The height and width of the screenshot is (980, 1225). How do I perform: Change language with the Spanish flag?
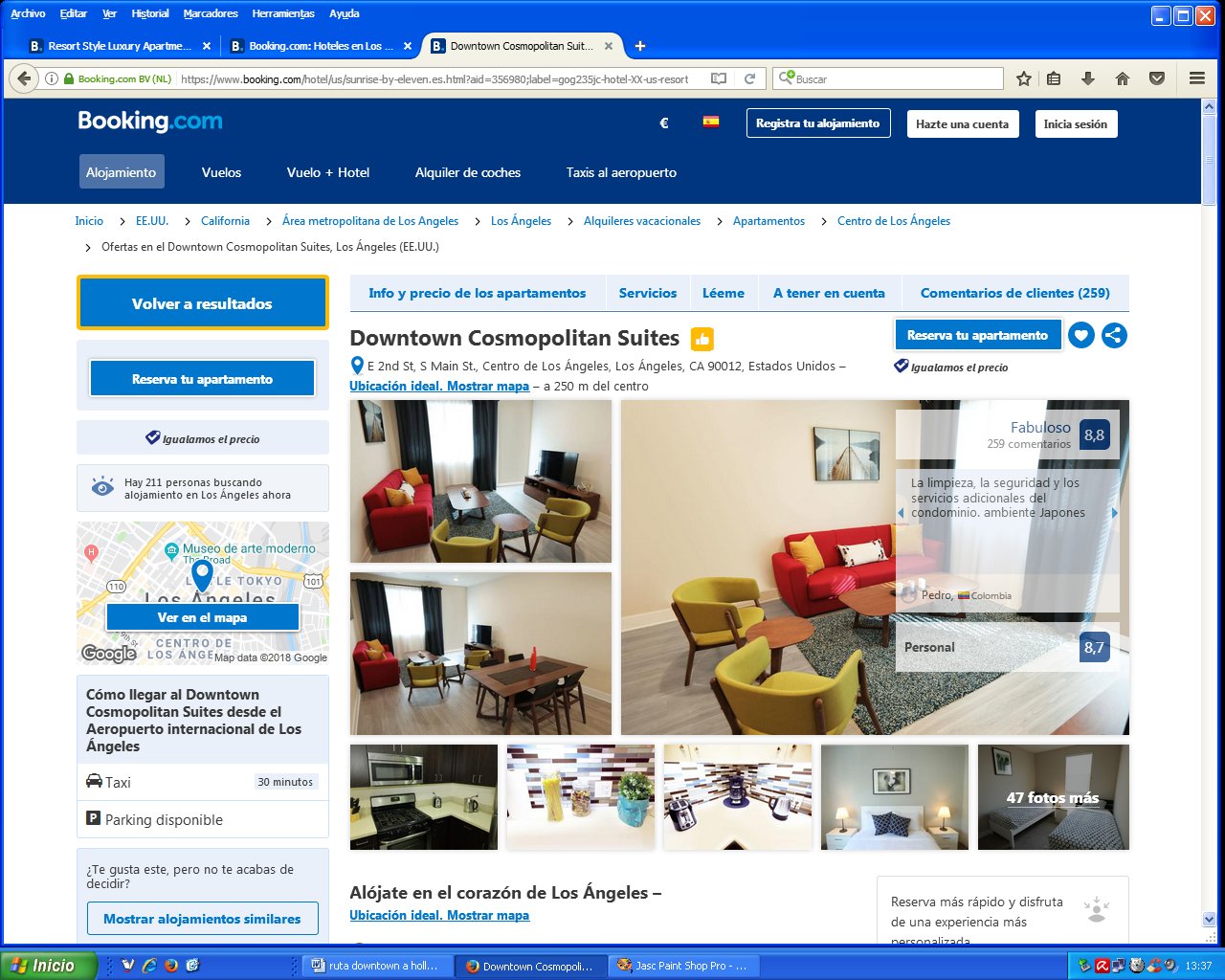click(x=710, y=122)
